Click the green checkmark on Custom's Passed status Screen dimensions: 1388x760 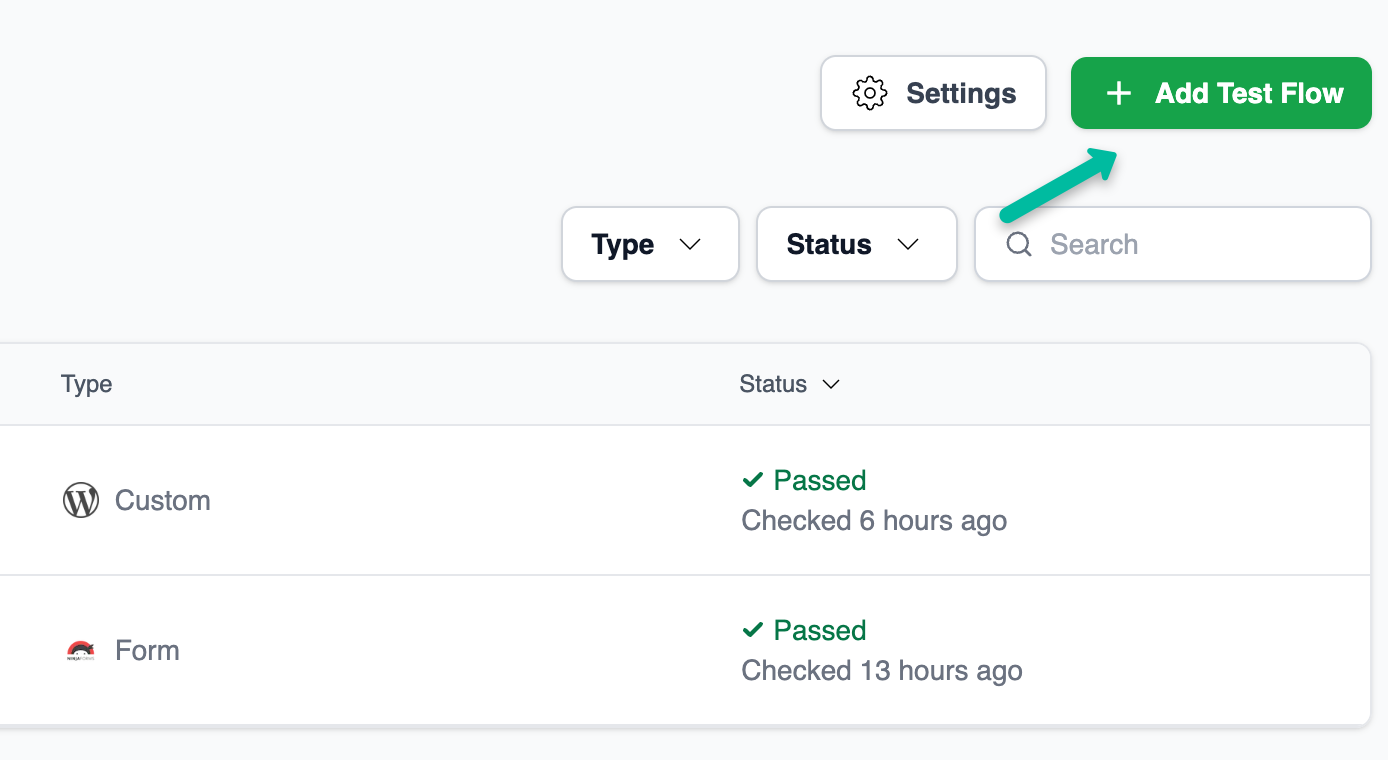[752, 480]
